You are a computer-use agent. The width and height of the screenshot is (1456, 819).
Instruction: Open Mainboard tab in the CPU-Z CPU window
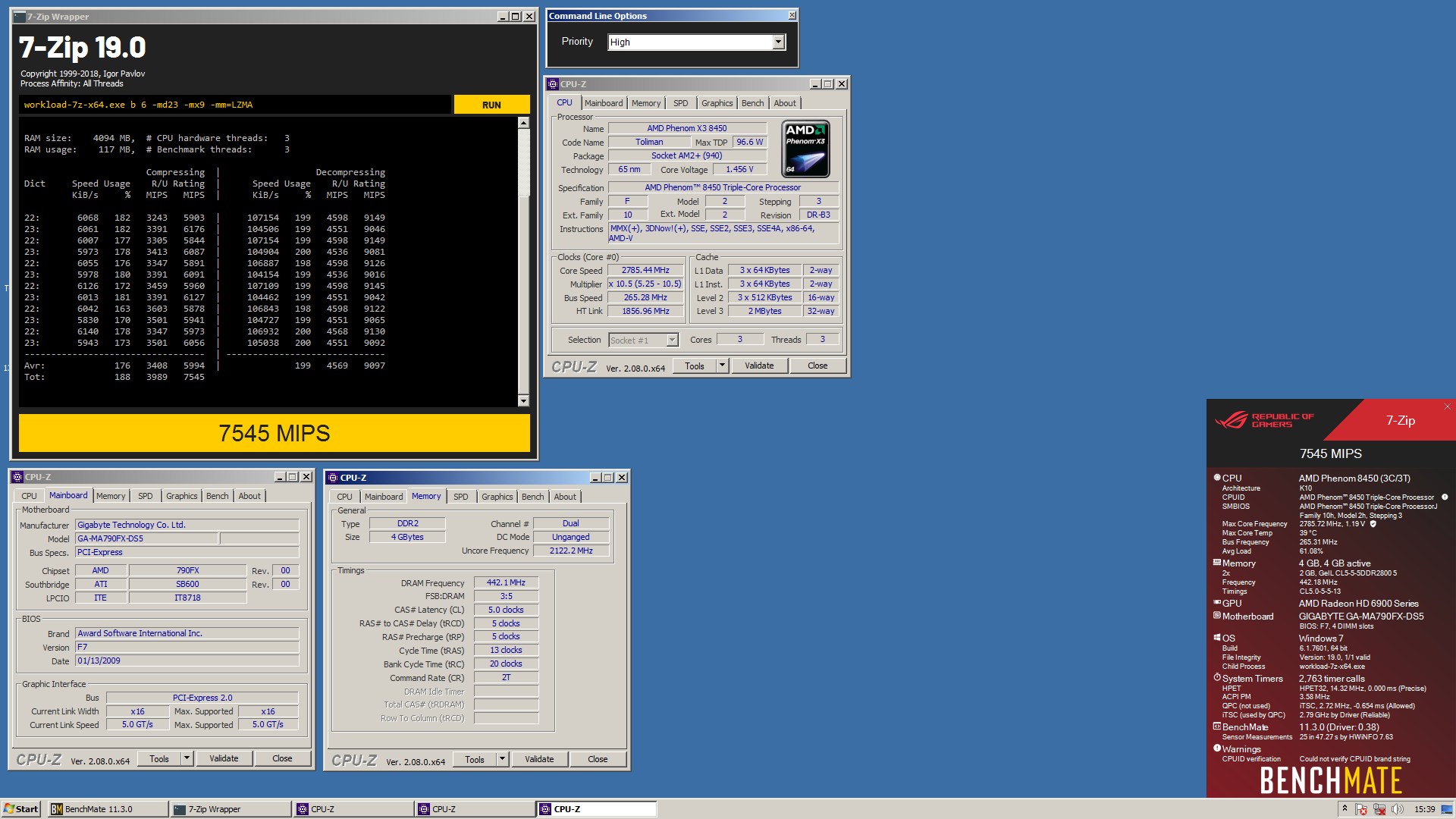(x=604, y=103)
